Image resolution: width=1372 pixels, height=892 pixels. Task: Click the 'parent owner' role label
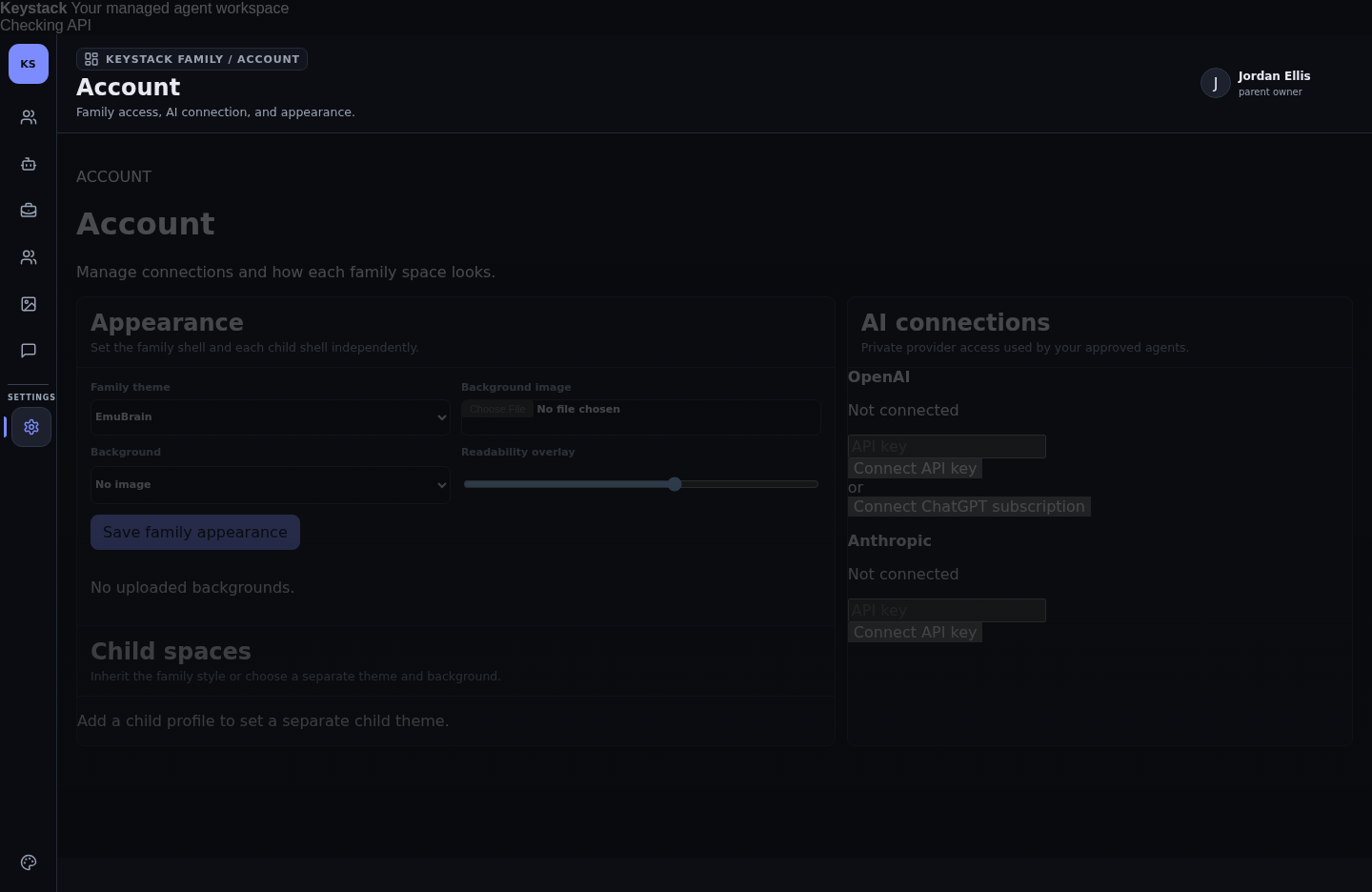(1270, 92)
